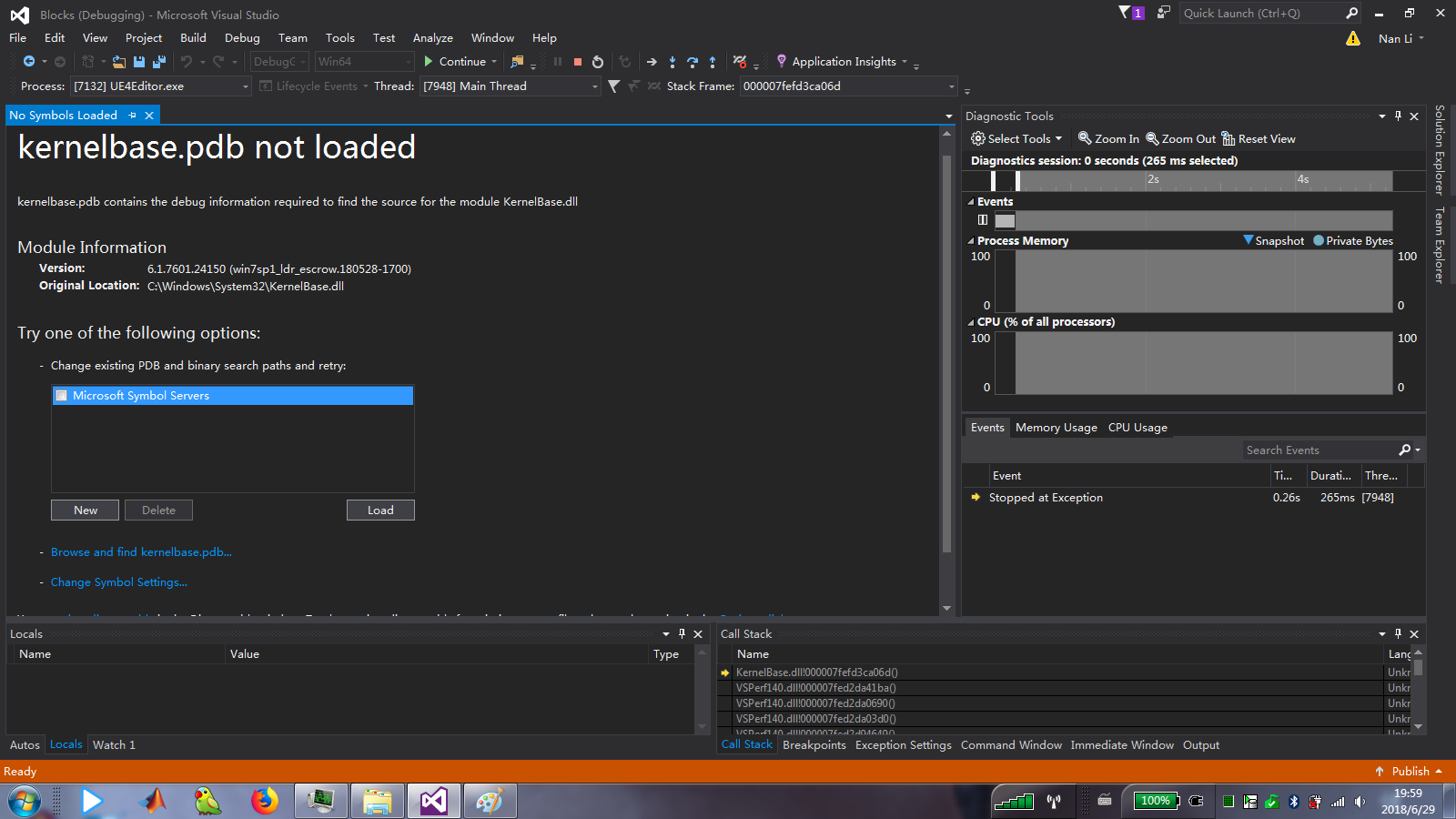This screenshot has width=1456, height=819.
Task: Open Change Symbol Settings link
Action: tap(118, 581)
